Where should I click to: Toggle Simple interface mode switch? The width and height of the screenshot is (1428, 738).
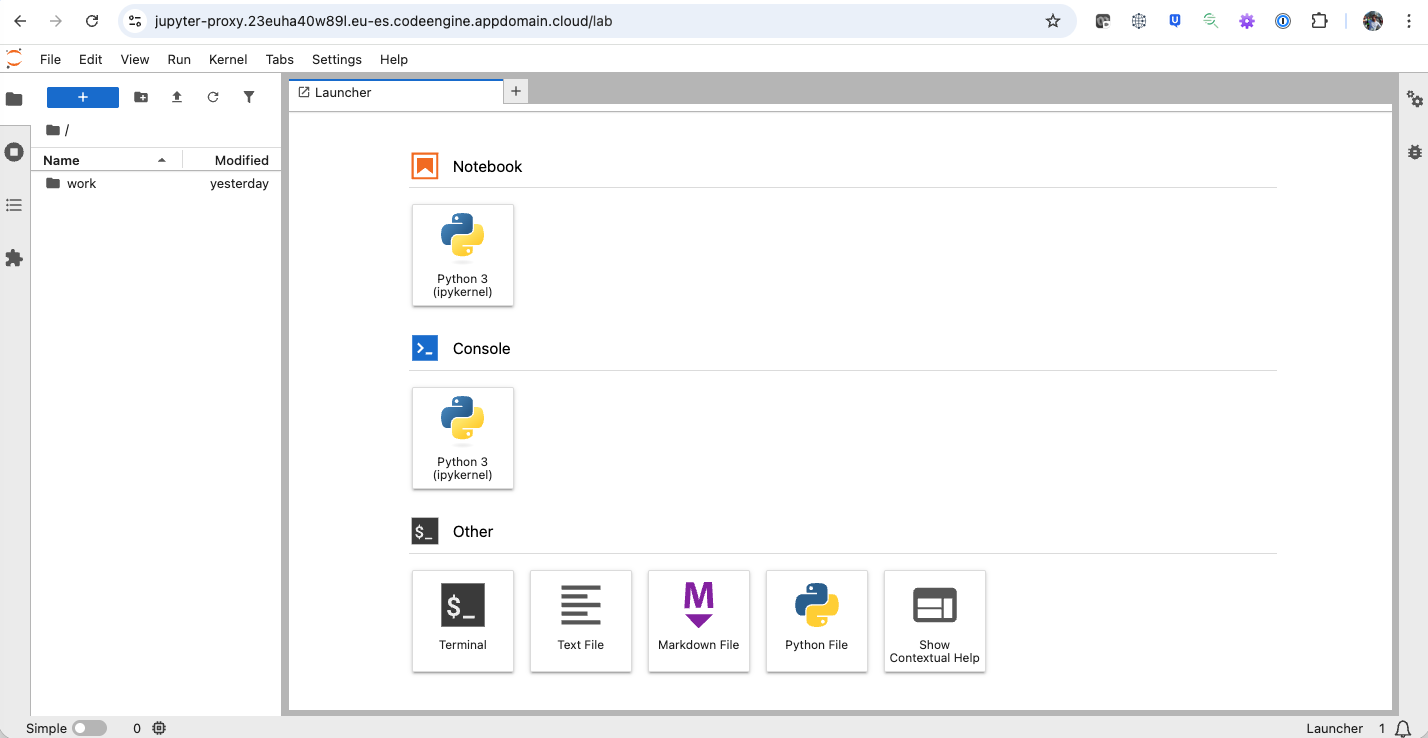89,729
